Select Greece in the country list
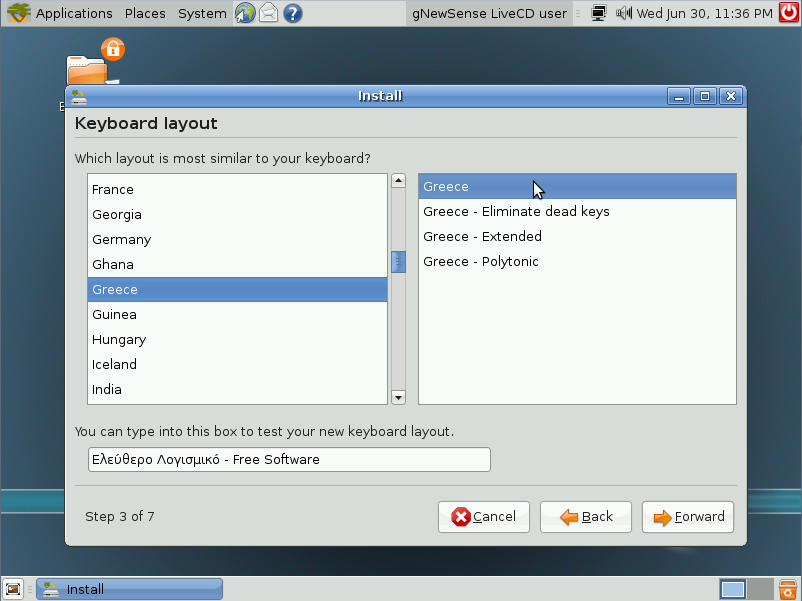 click(x=237, y=290)
